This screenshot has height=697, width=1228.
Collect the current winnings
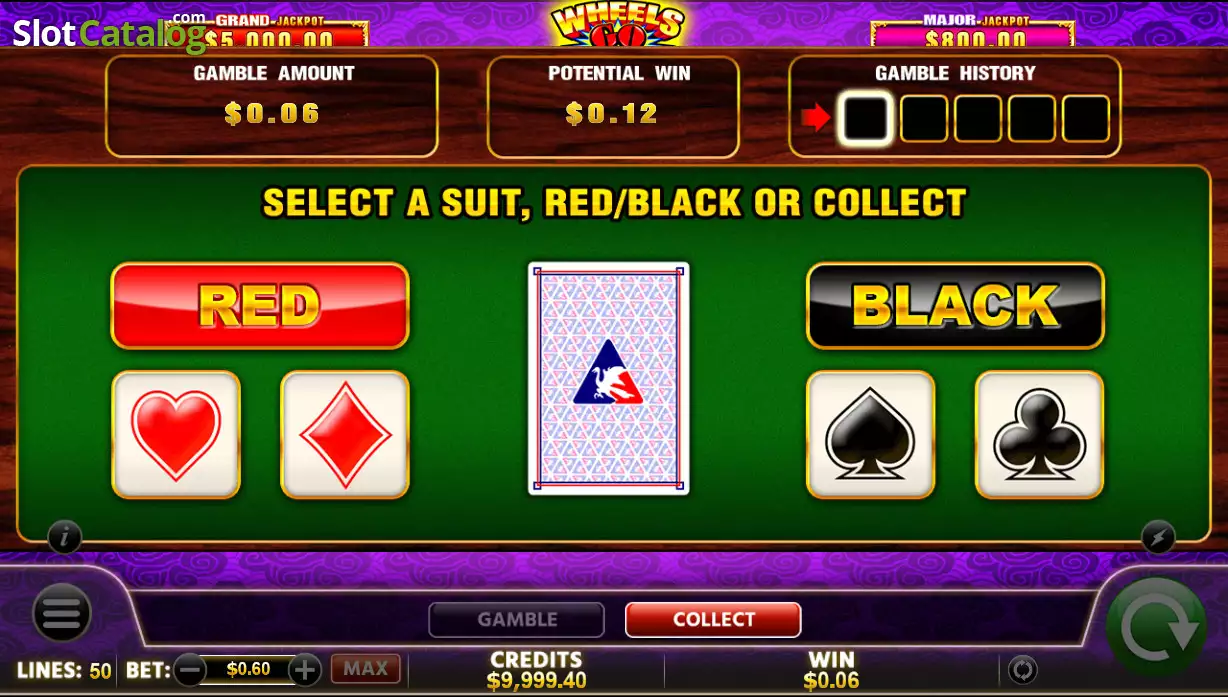click(713, 619)
